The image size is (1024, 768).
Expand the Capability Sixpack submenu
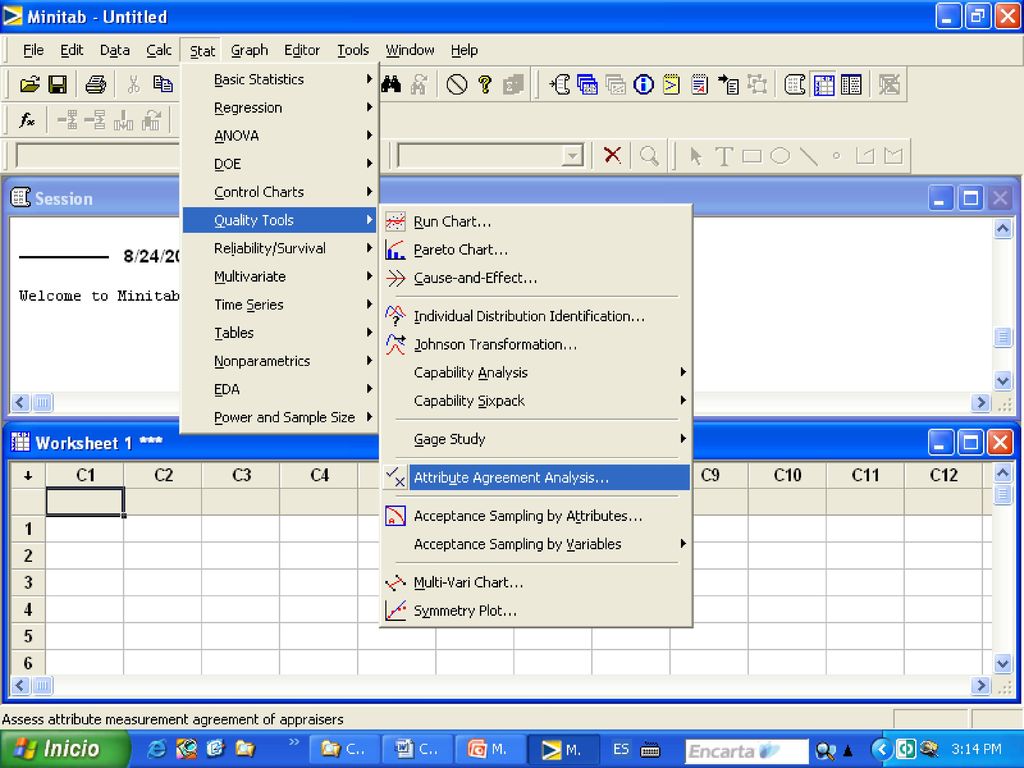click(x=535, y=401)
